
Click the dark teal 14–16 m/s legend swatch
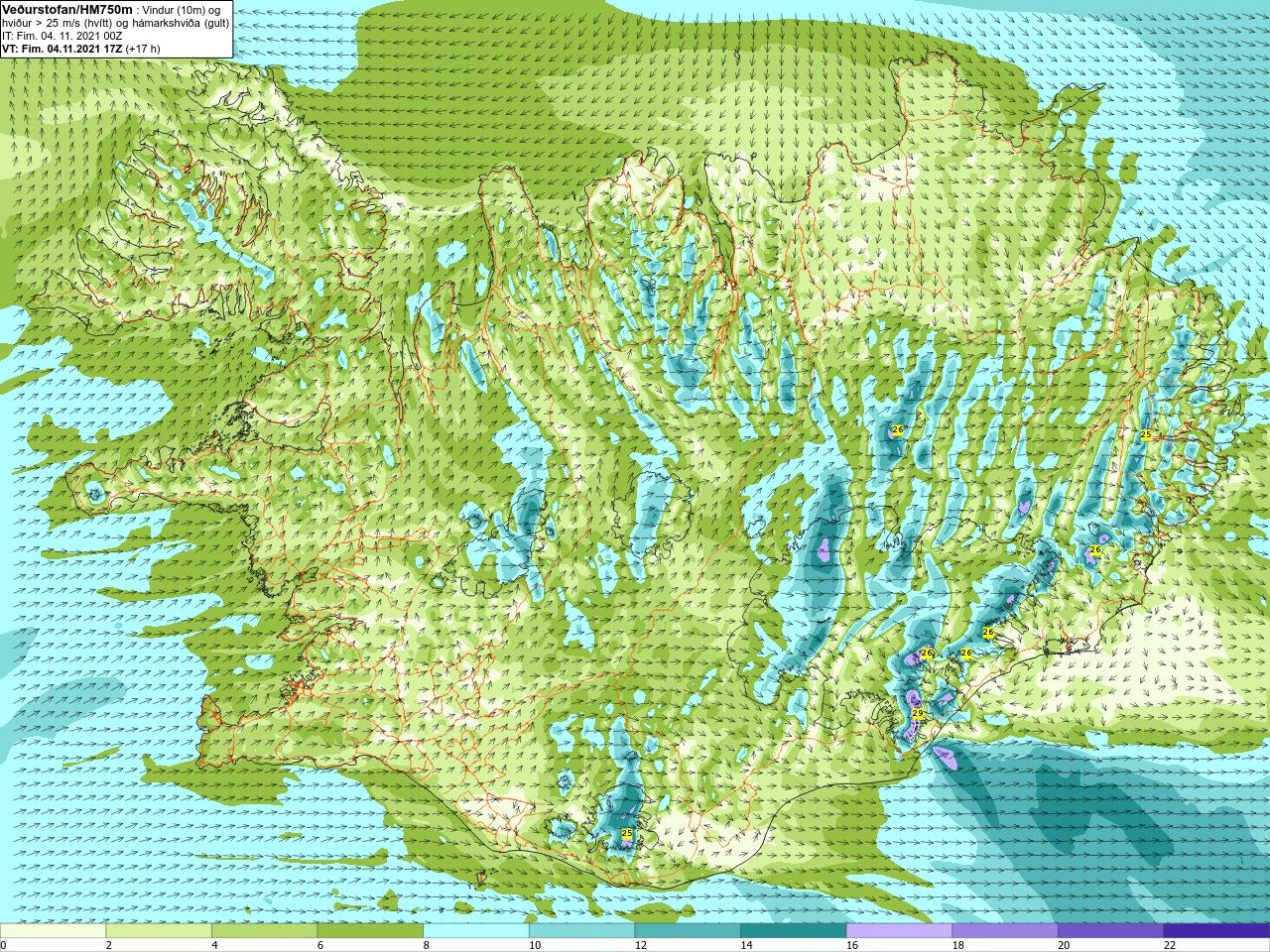tap(794, 931)
